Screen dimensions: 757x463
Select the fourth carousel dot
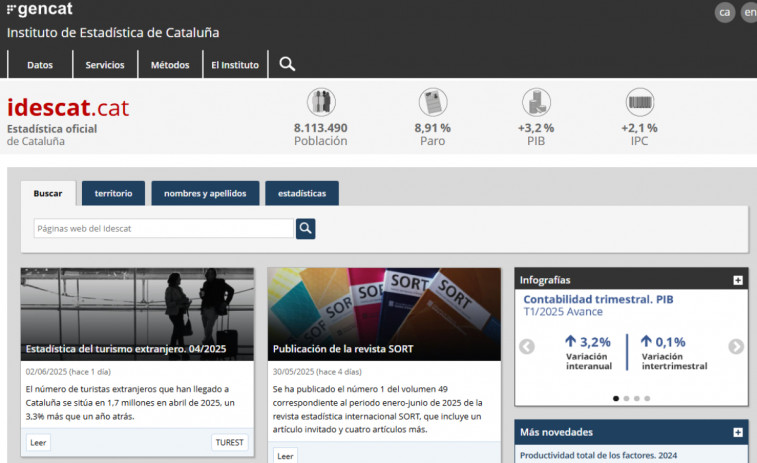click(x=647, y=398)
